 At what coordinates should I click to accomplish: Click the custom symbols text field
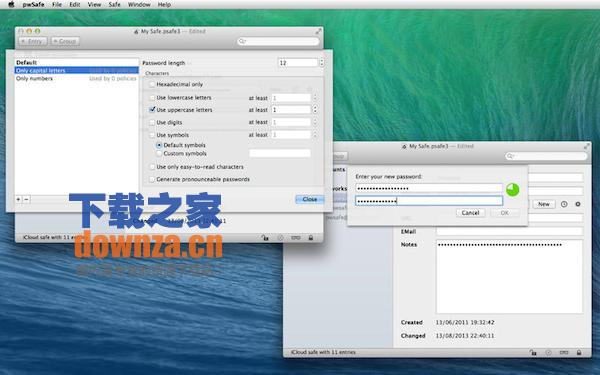[280, 153]
